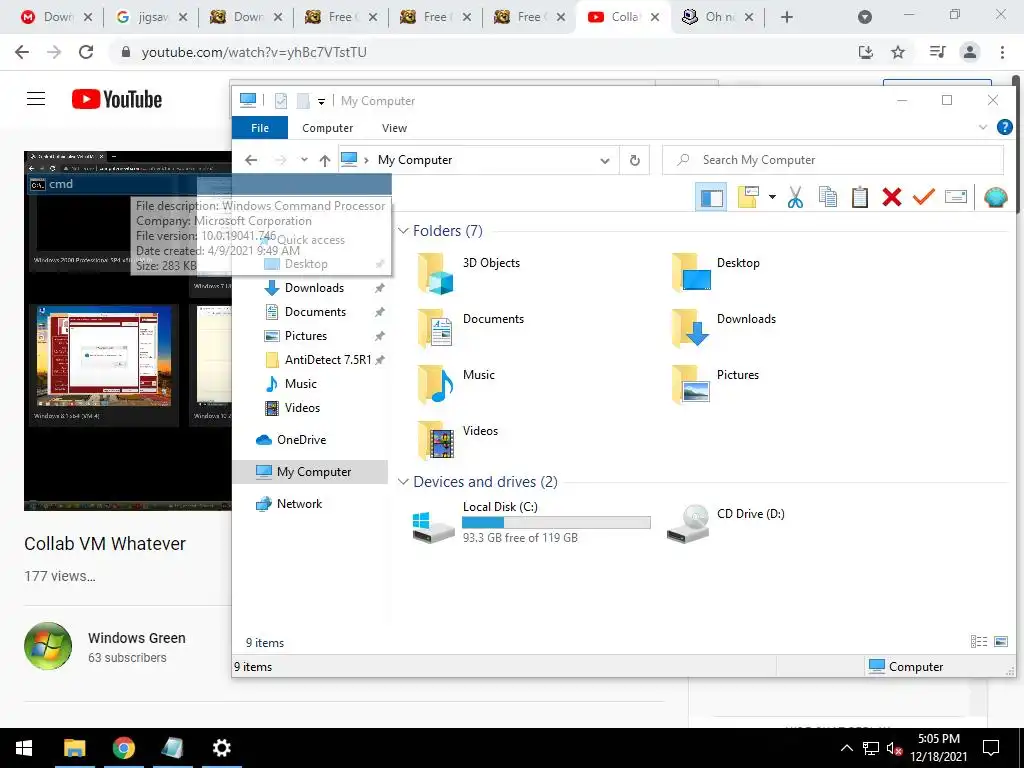Click the Search My Computer field
This screenshot has width=1024, height=768.
pyautogui.click(x=833, y=160)
